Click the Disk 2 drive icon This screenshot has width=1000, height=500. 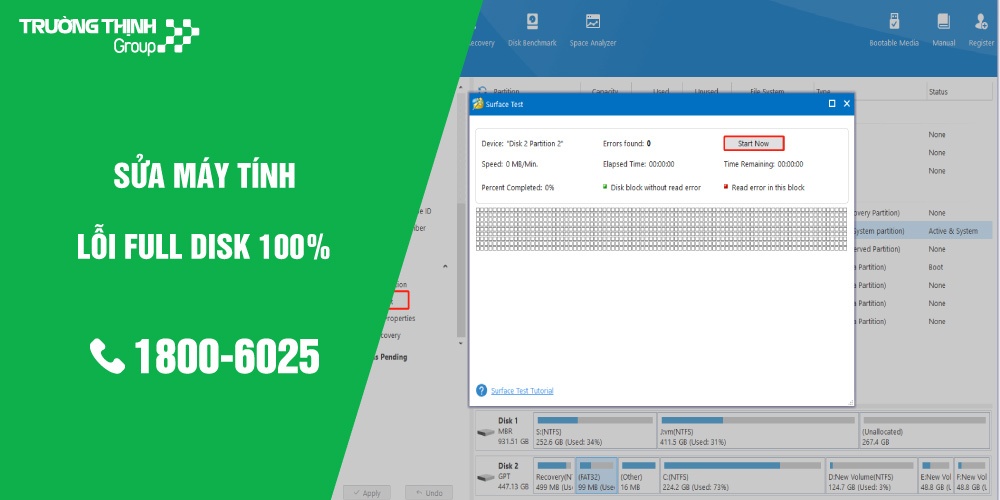tap(485, 477)
